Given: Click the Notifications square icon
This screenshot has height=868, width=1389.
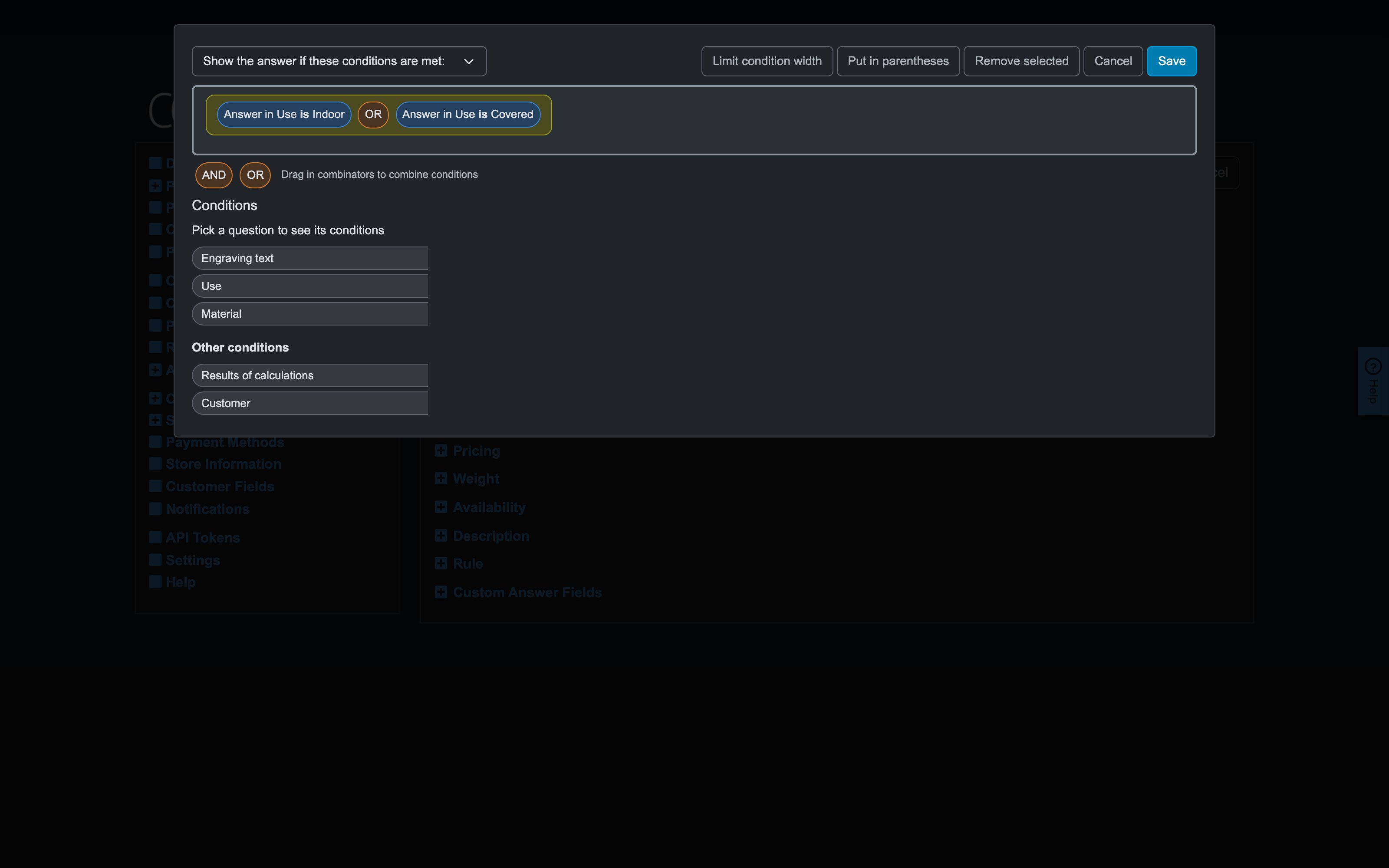Looking at the screenshot, I should click(155, 509).
